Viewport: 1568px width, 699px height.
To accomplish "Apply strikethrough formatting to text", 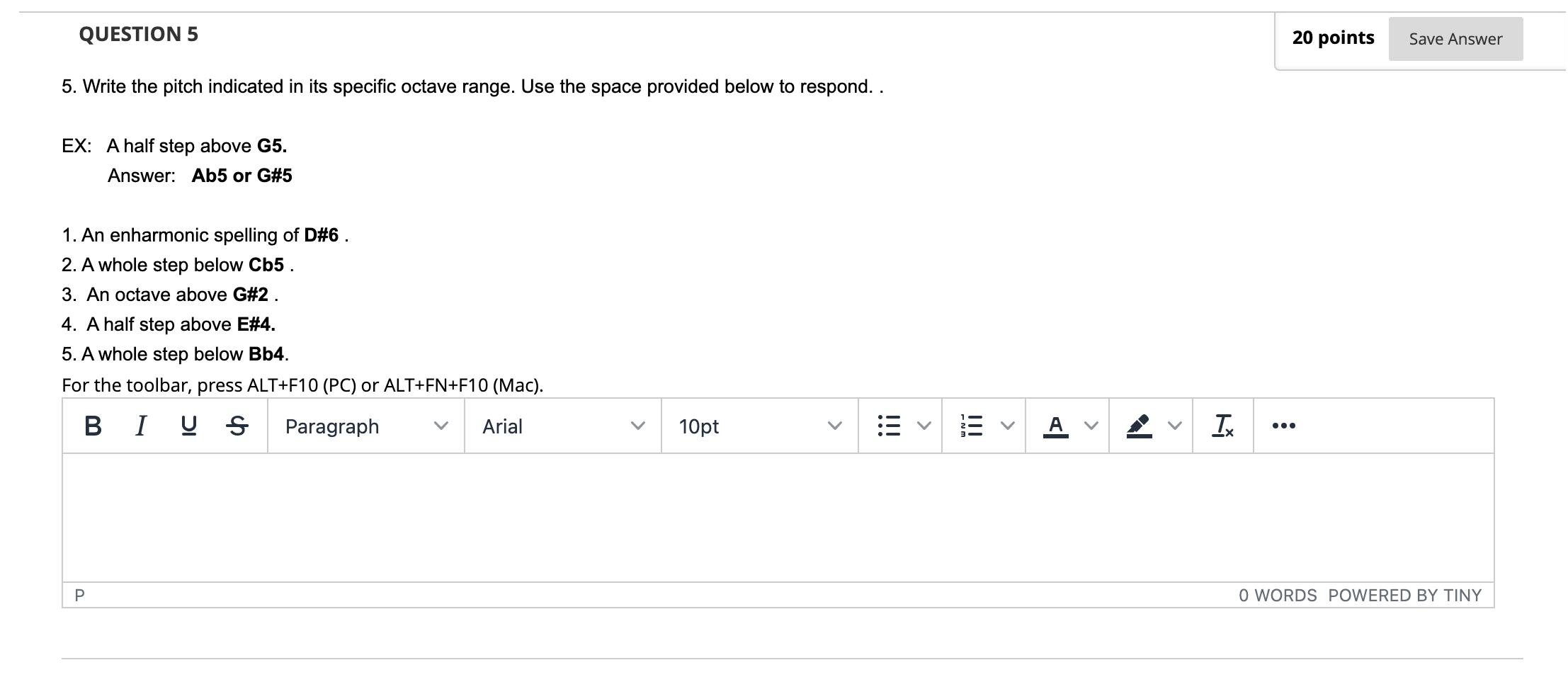I will (x=237, y=426).
